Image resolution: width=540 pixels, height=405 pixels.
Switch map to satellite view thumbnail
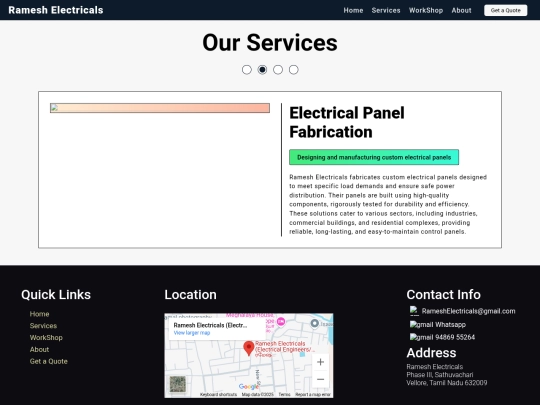pyautogui.click(x=178, y=384)
